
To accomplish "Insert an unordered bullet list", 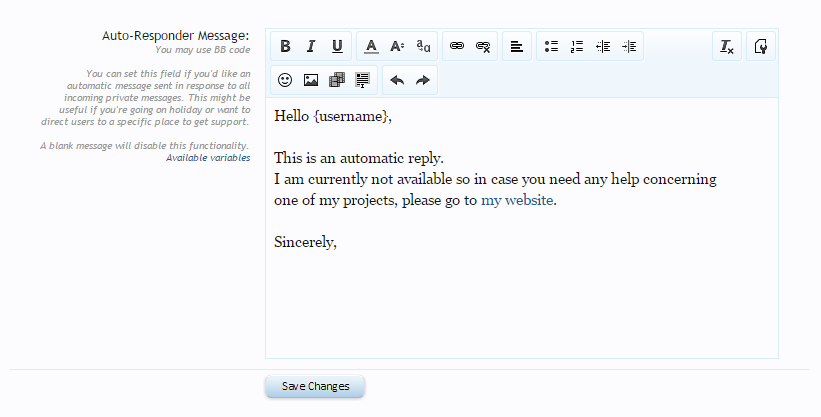I will pyautogui.click(x=551, y=46).
